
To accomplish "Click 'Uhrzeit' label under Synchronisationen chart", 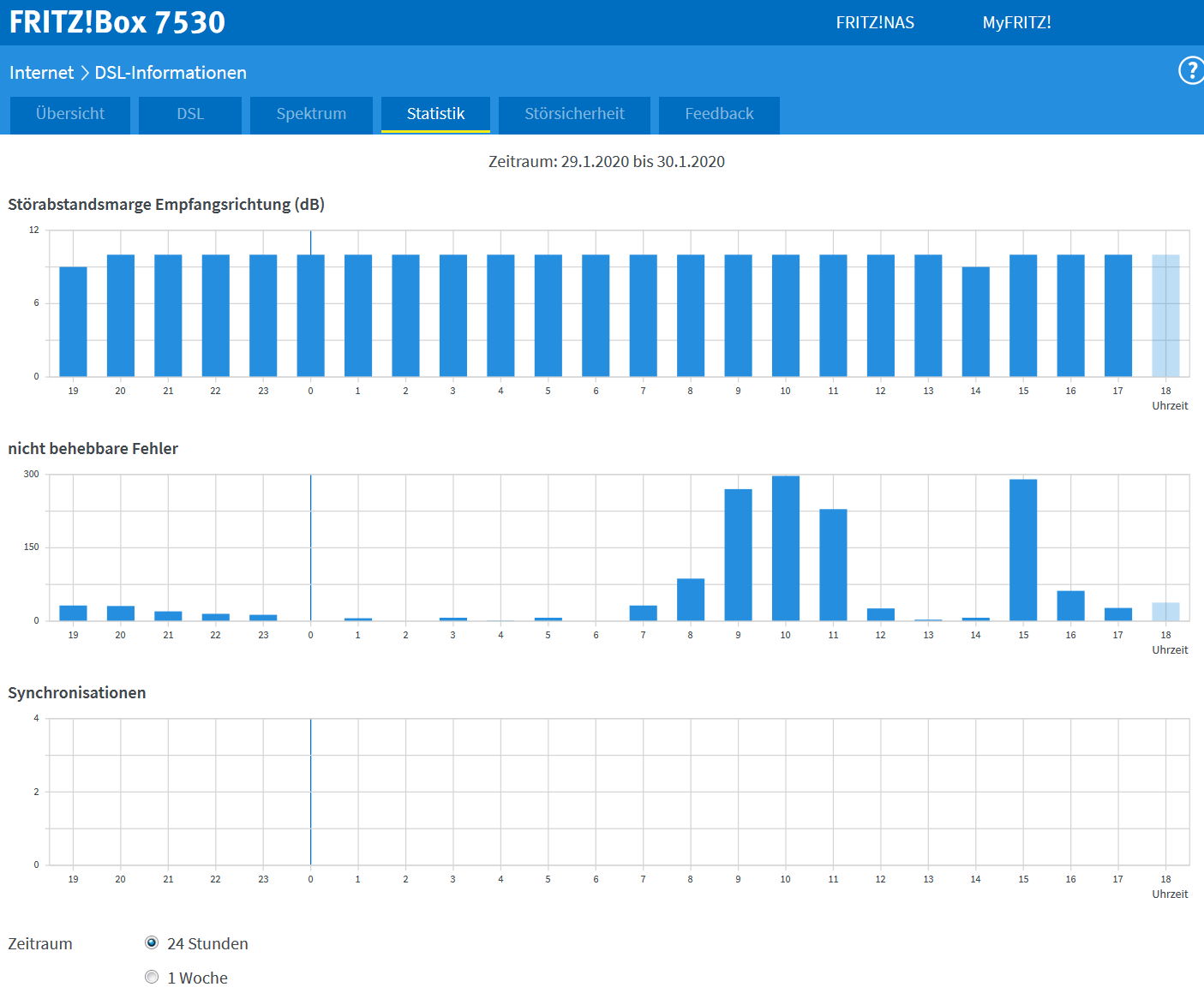I will [1170, 894].
